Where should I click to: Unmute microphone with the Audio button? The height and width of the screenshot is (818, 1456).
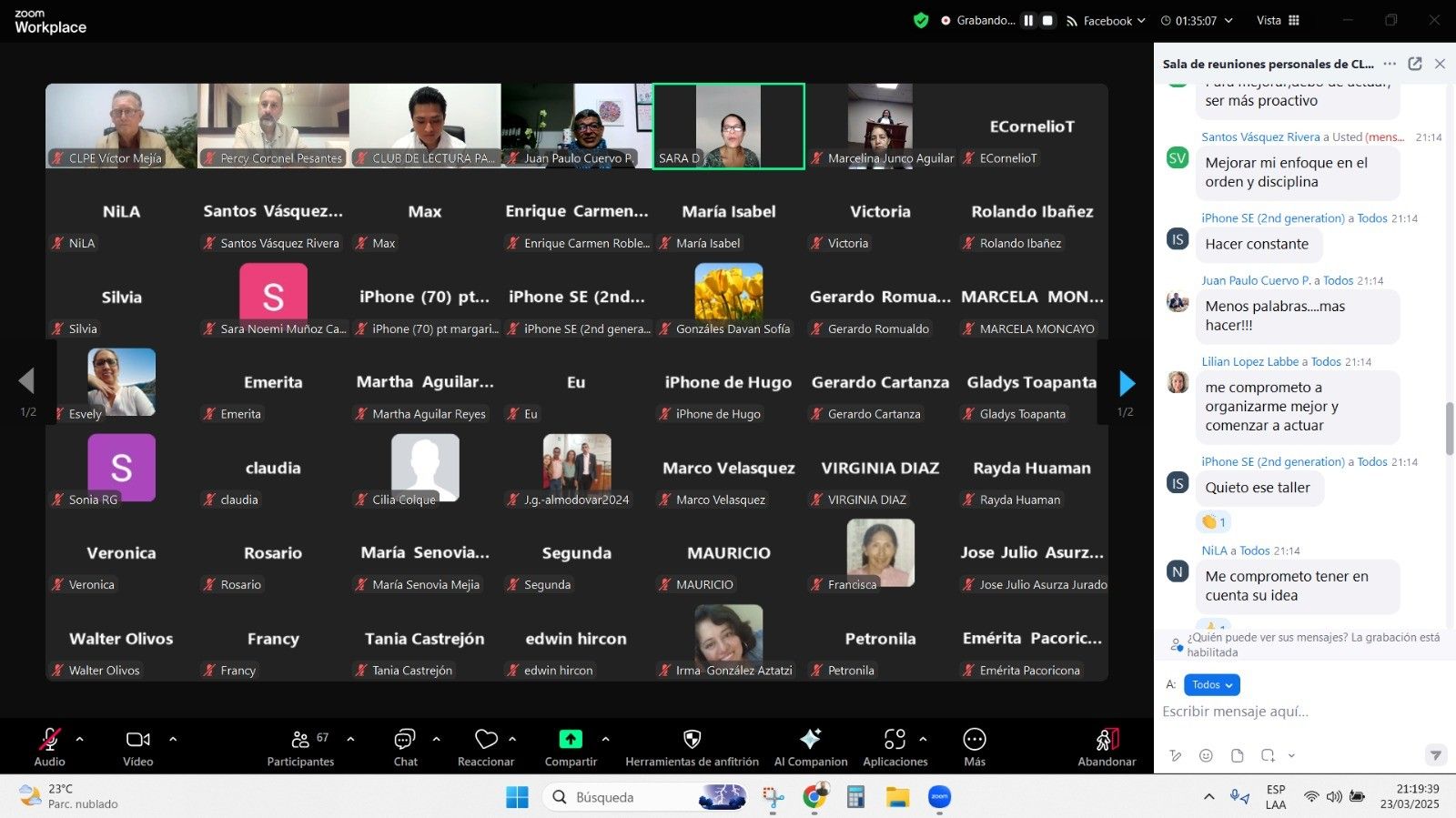[49, 740]
